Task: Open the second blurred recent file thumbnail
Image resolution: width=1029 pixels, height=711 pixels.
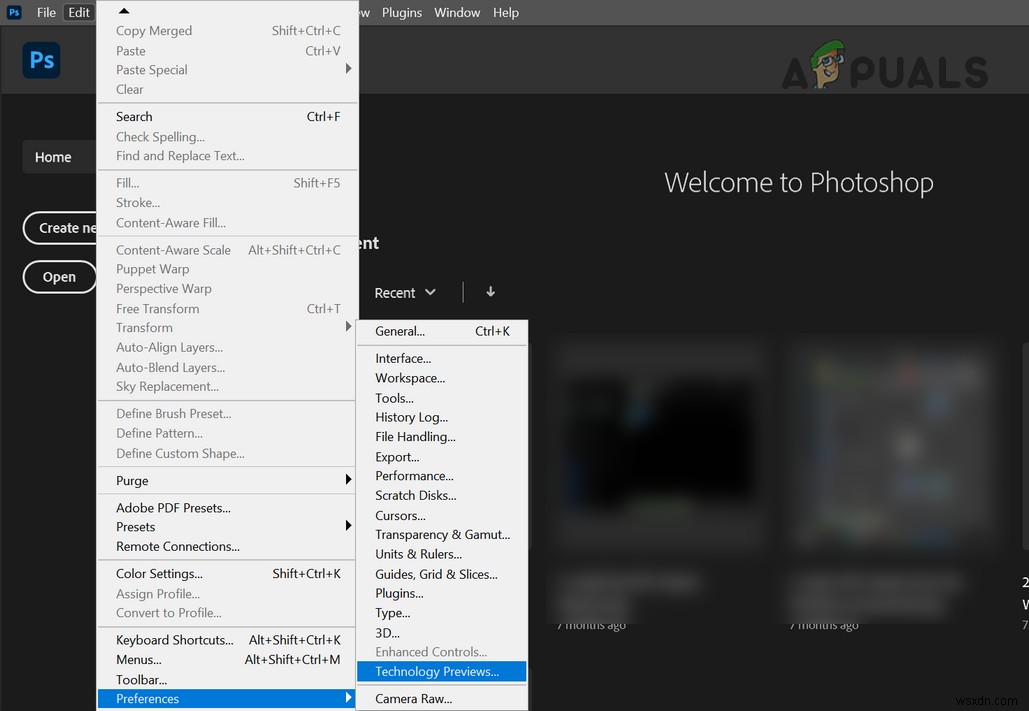Action: [x=893, y=446]
